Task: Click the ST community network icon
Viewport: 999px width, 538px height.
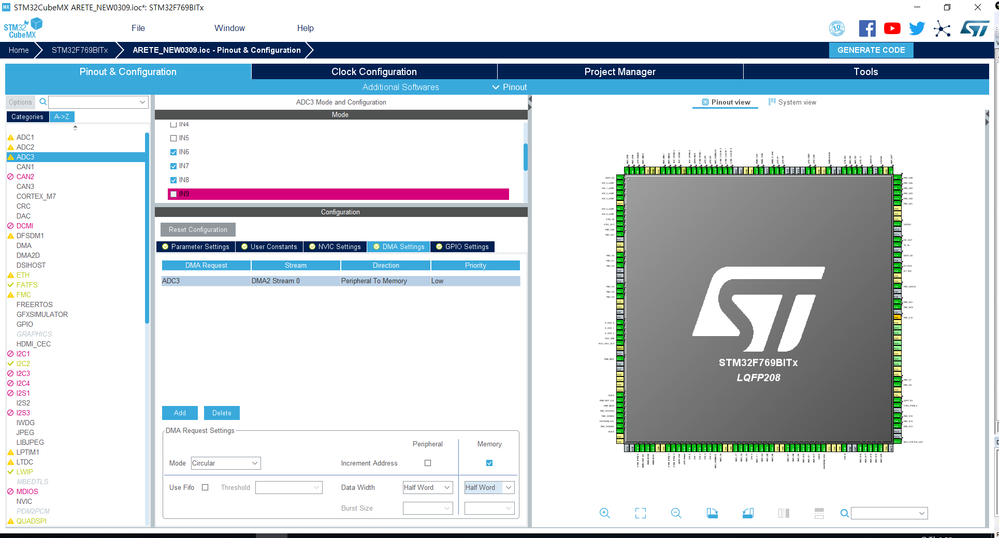Action: click(x=942, y=29)
